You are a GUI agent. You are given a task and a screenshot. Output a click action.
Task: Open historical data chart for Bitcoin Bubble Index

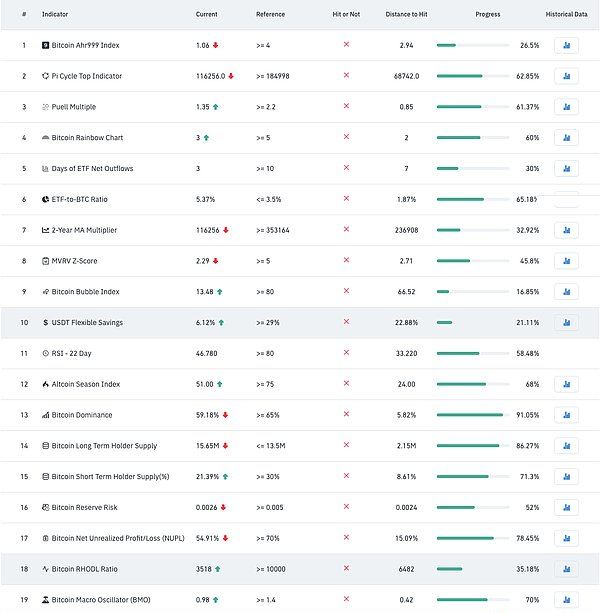566,292
